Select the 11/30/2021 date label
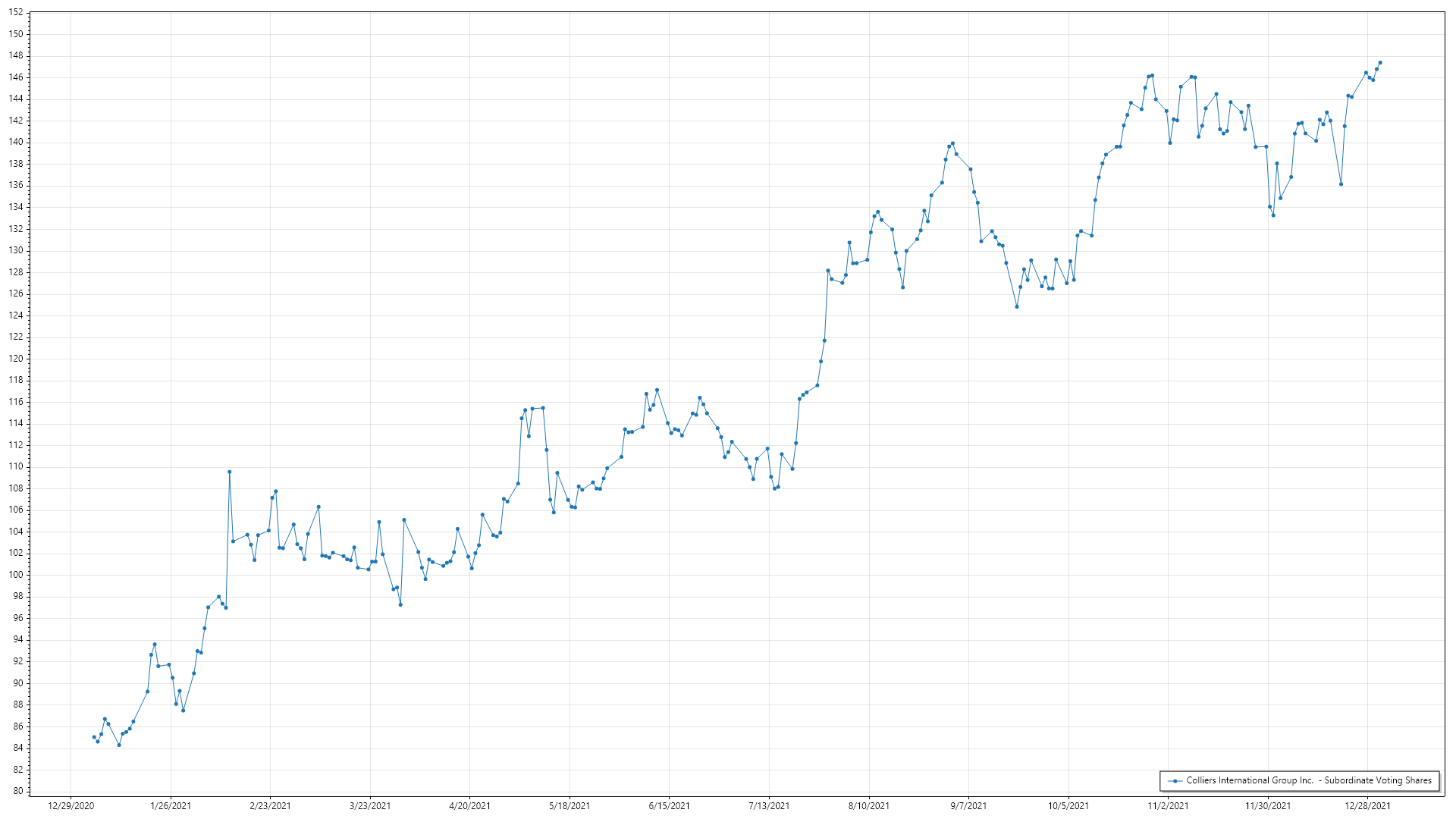1456x819 pixels. (1268, 806)
